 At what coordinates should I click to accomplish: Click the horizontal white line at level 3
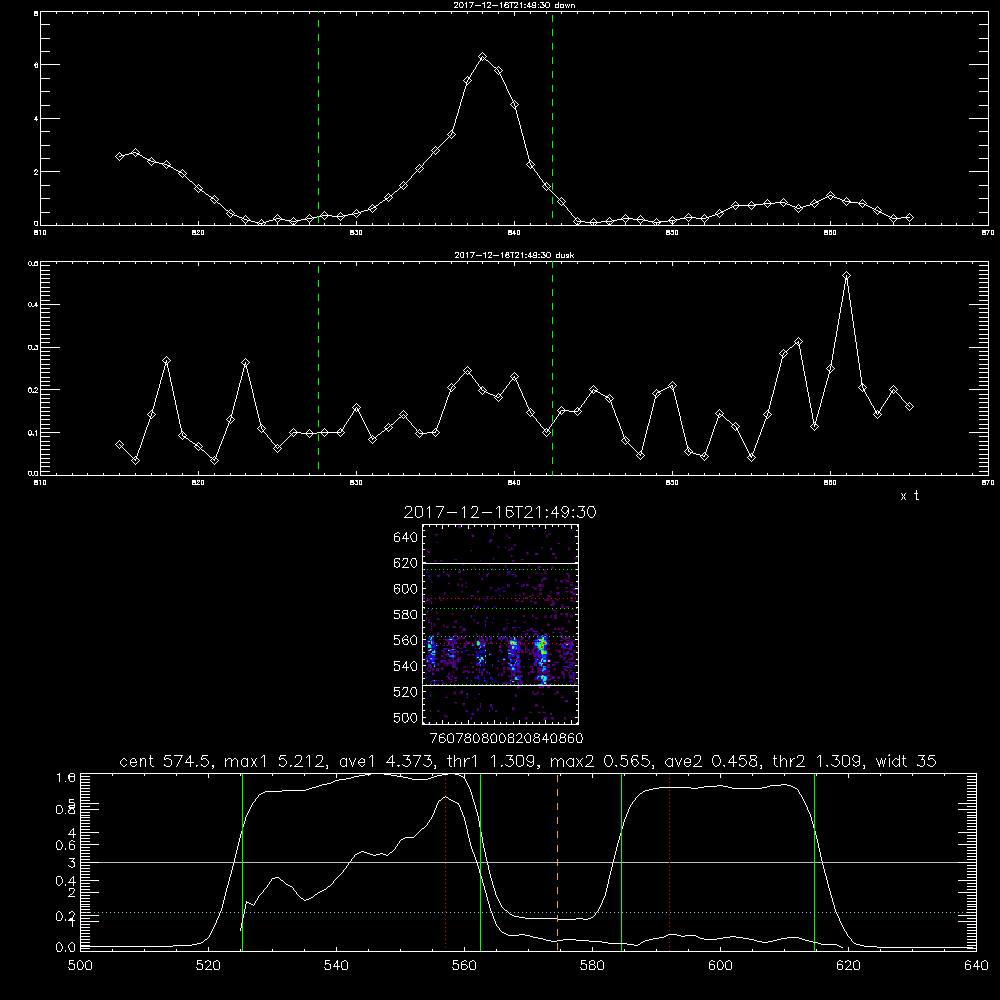click(x=529, y=862)
